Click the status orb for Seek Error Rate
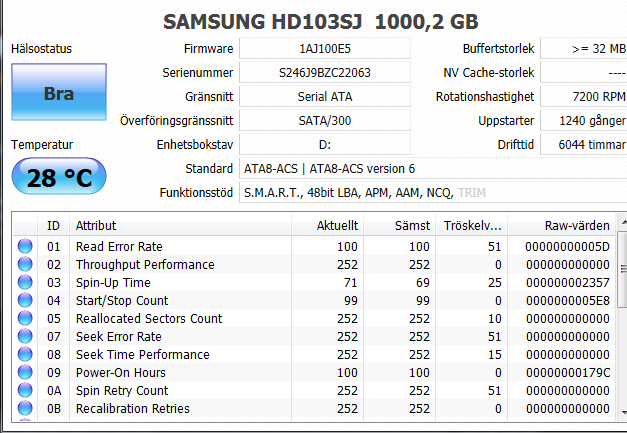 click(x=25, y=336)
